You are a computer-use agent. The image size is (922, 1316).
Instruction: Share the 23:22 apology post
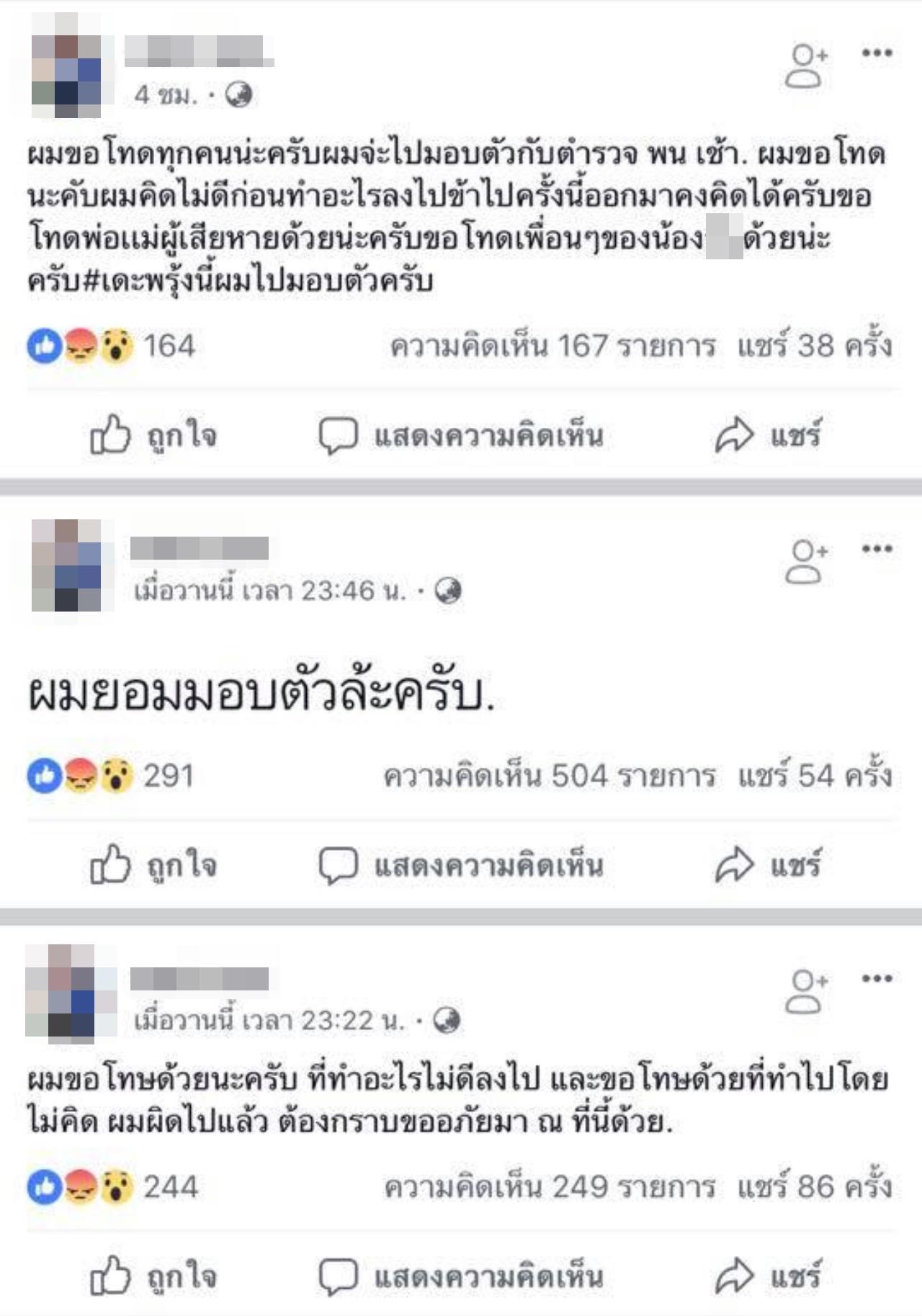coord(768,1276)
